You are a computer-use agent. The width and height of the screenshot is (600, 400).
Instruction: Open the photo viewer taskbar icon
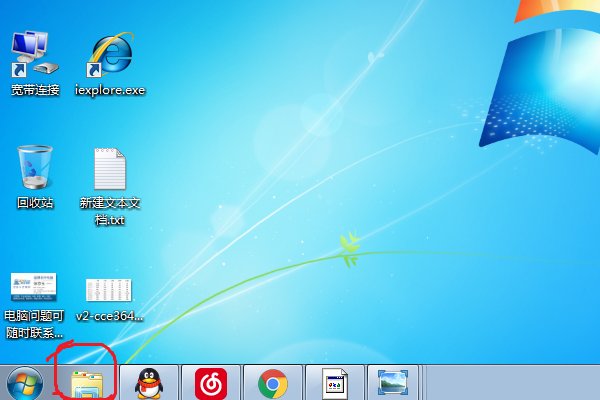(x=394, y=382)
